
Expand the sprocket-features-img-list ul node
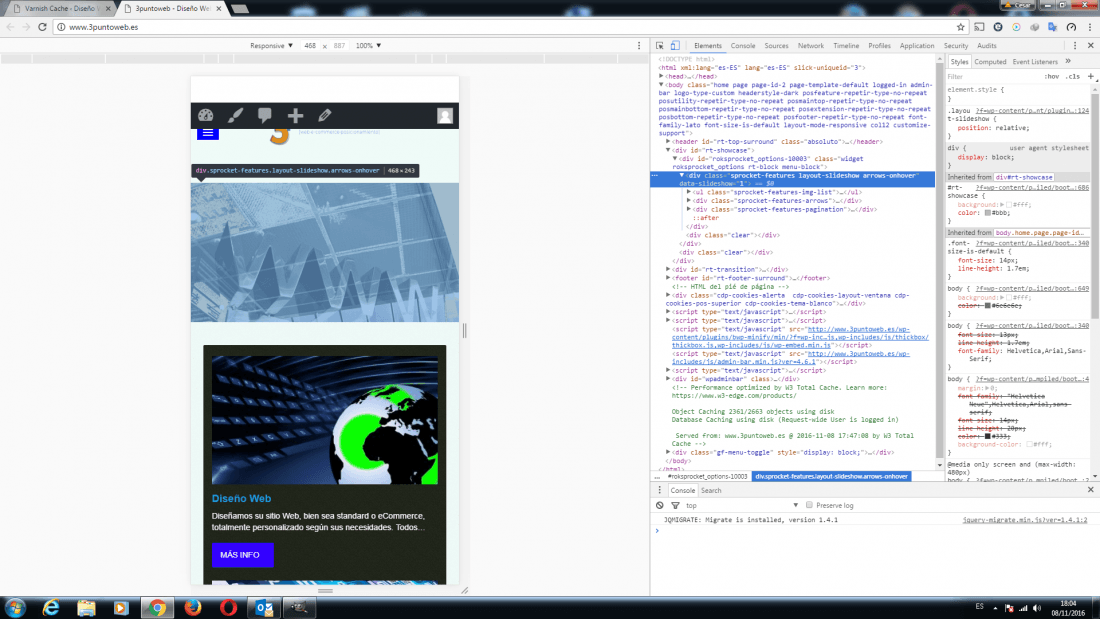(x=689, y=192)
